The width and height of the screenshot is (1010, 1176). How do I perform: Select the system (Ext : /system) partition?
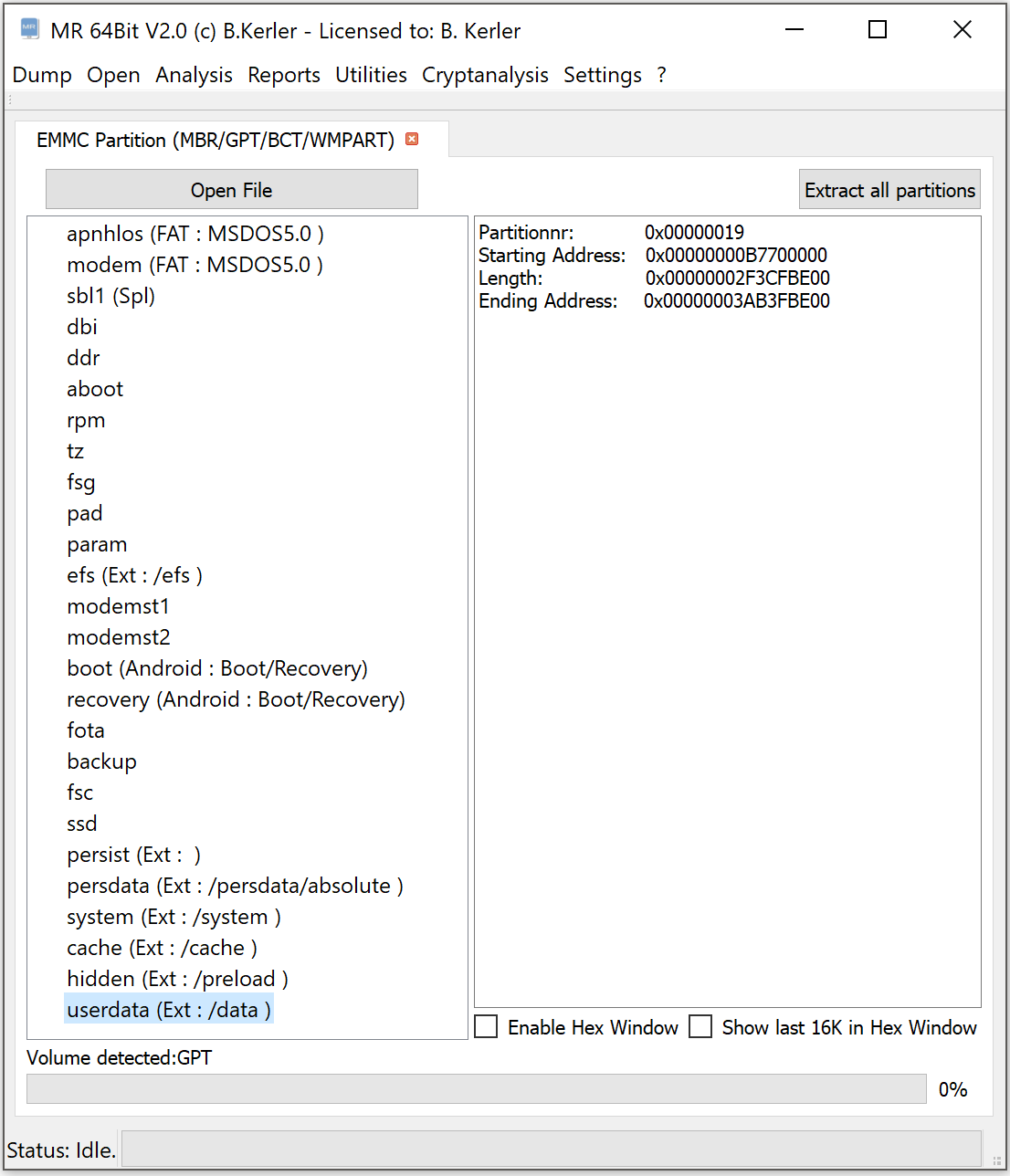174,917
